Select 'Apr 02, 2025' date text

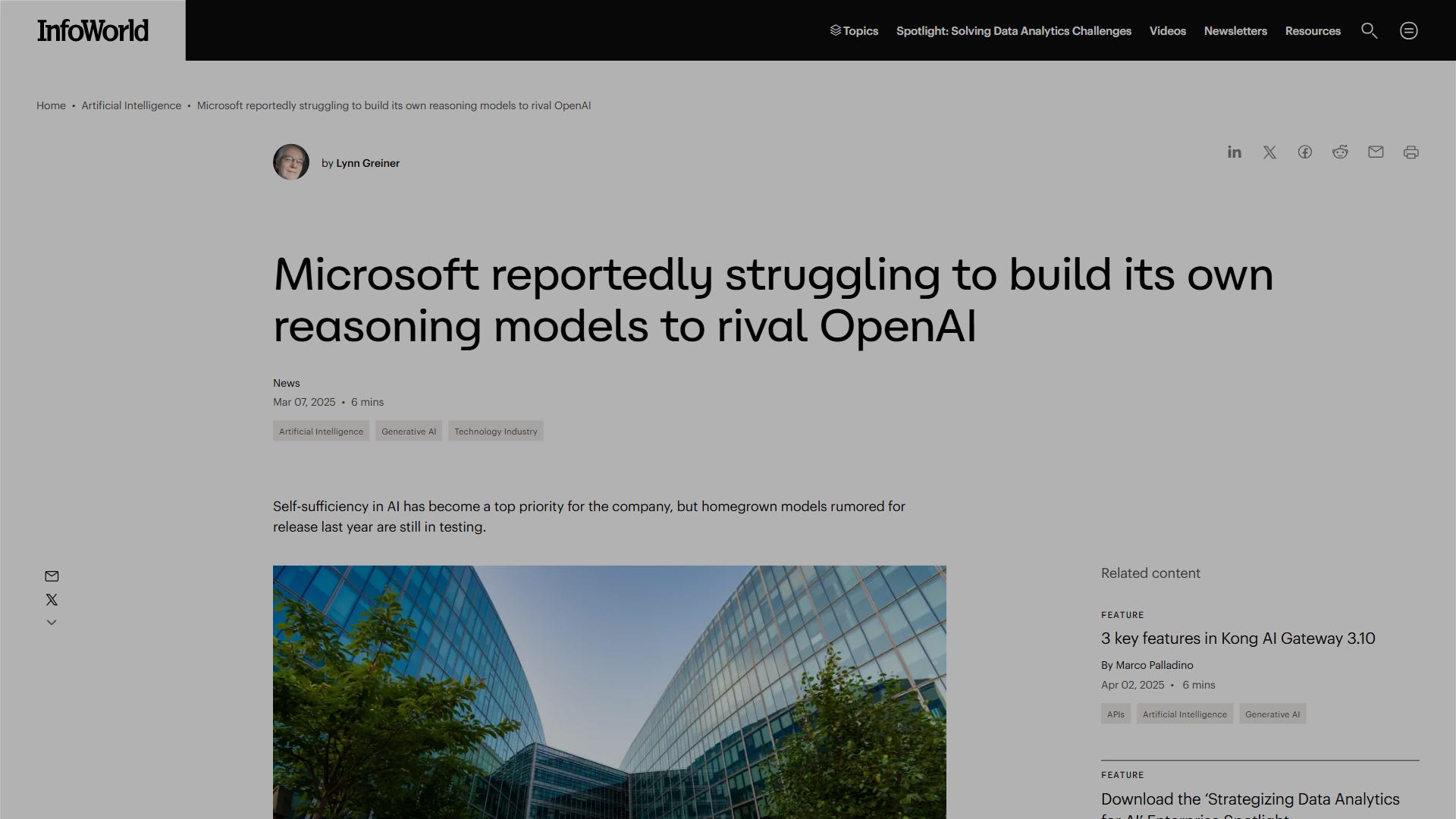point(1132,685)
